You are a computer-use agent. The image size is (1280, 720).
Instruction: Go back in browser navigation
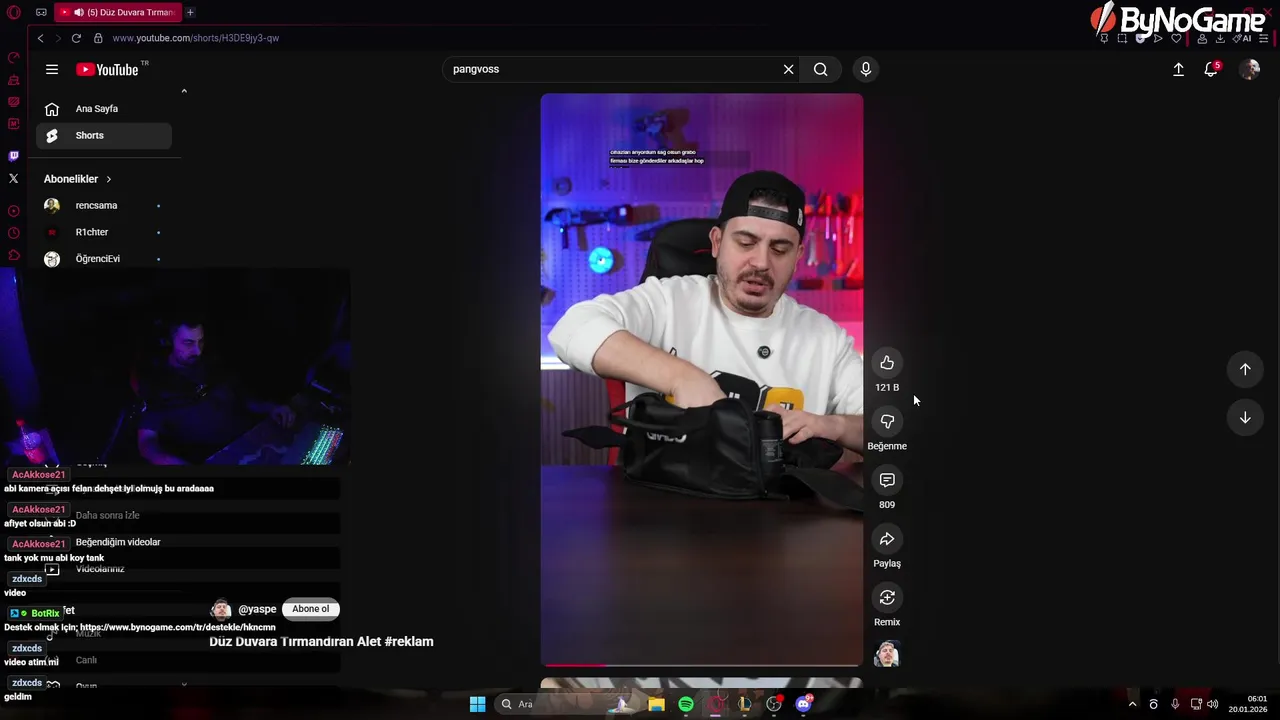point(40,38)
